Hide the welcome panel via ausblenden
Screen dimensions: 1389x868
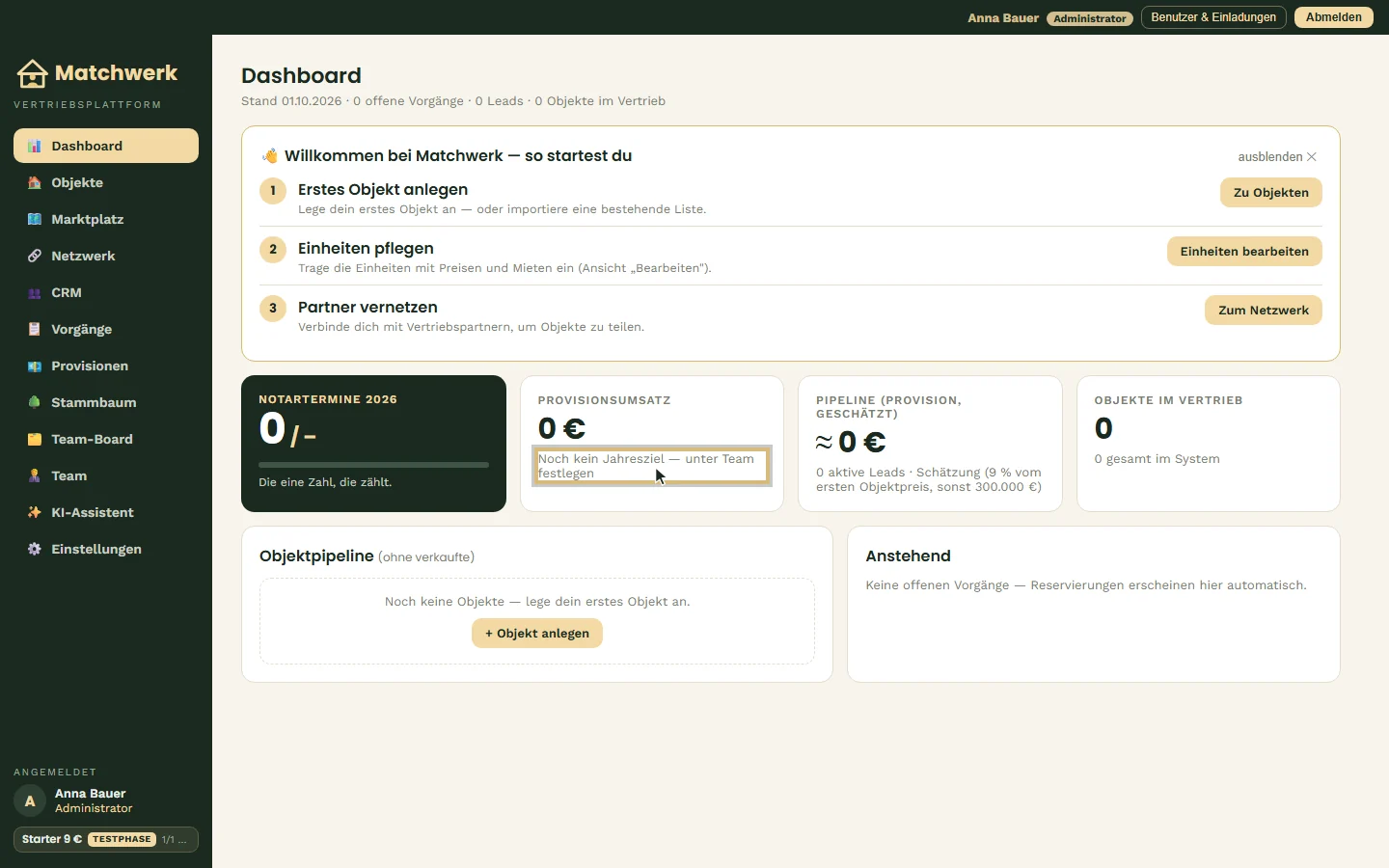point(1277,156)
